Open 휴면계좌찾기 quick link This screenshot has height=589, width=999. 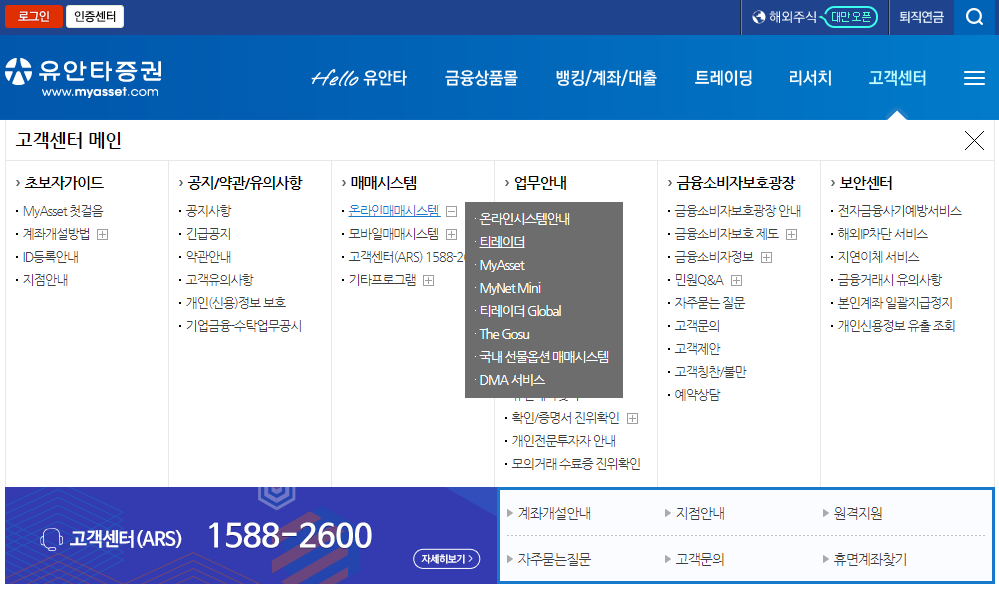tap(870, 559)
